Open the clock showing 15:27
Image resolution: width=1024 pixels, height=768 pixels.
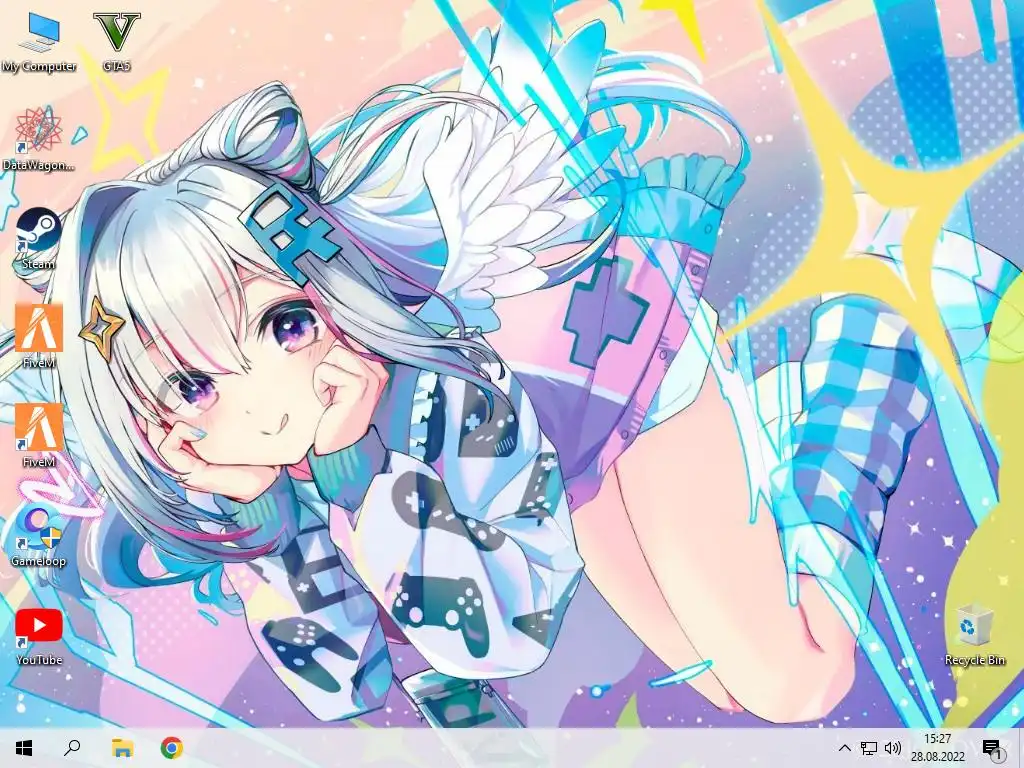pos(937,748)
